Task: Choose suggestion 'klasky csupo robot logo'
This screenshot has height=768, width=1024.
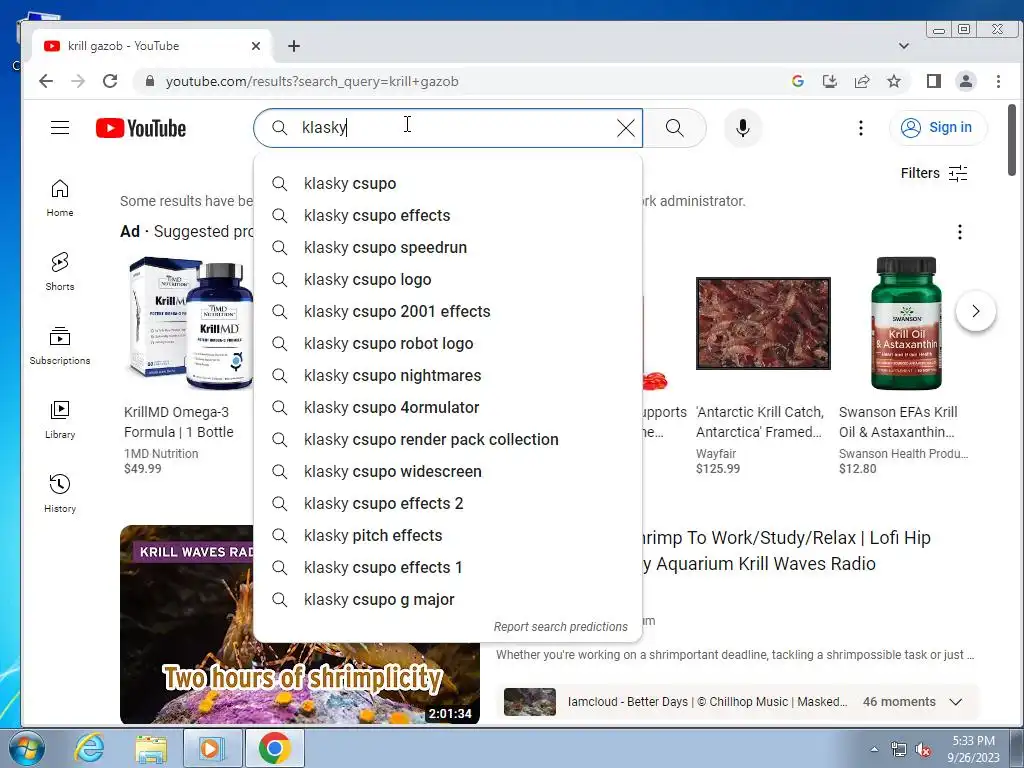Action: pyautogui.click(x=448, y=344)
